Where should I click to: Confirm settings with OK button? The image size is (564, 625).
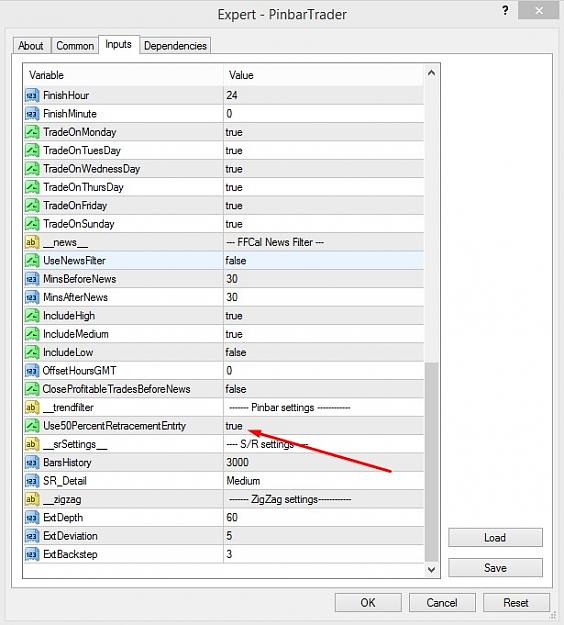[x=368, y=602]
